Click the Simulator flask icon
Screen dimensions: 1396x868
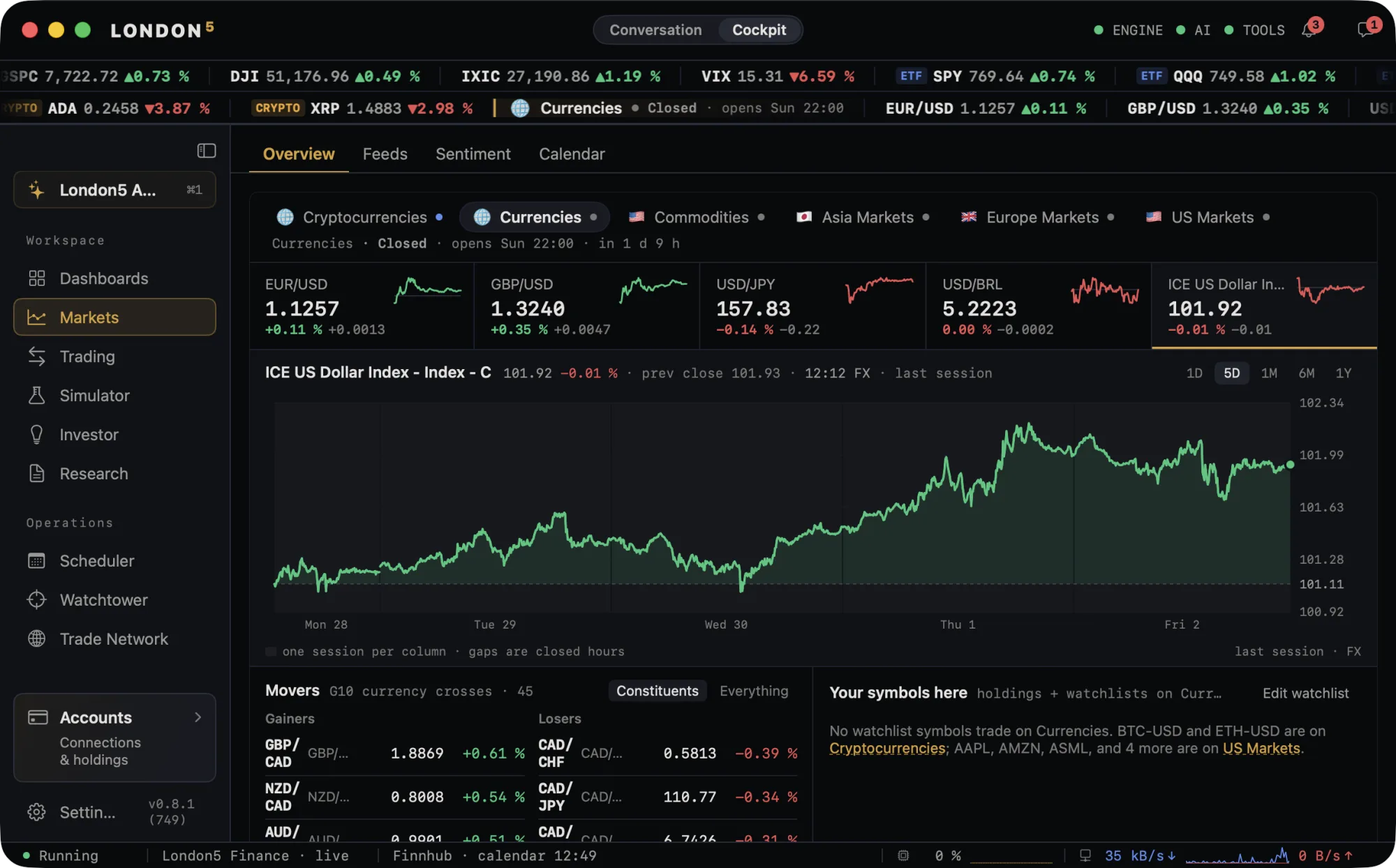(x=37, y=396)
